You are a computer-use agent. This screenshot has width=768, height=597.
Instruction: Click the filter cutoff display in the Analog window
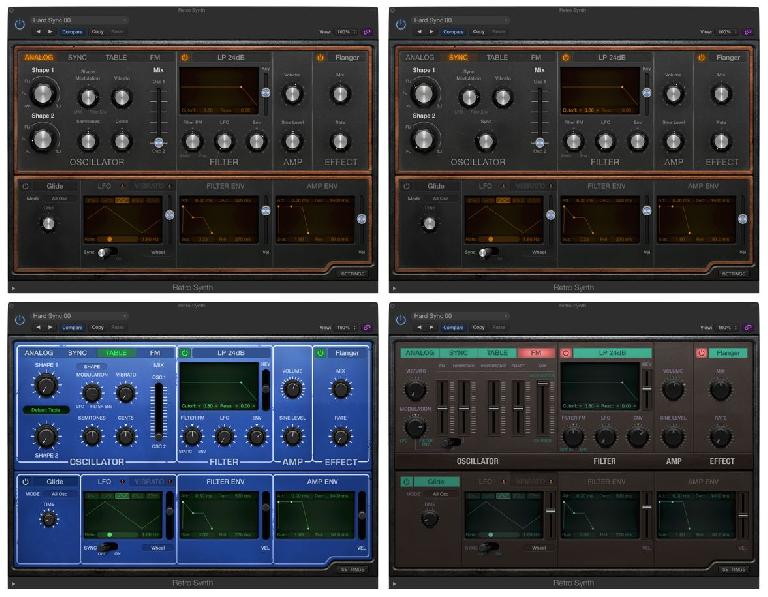click(219, 91)
